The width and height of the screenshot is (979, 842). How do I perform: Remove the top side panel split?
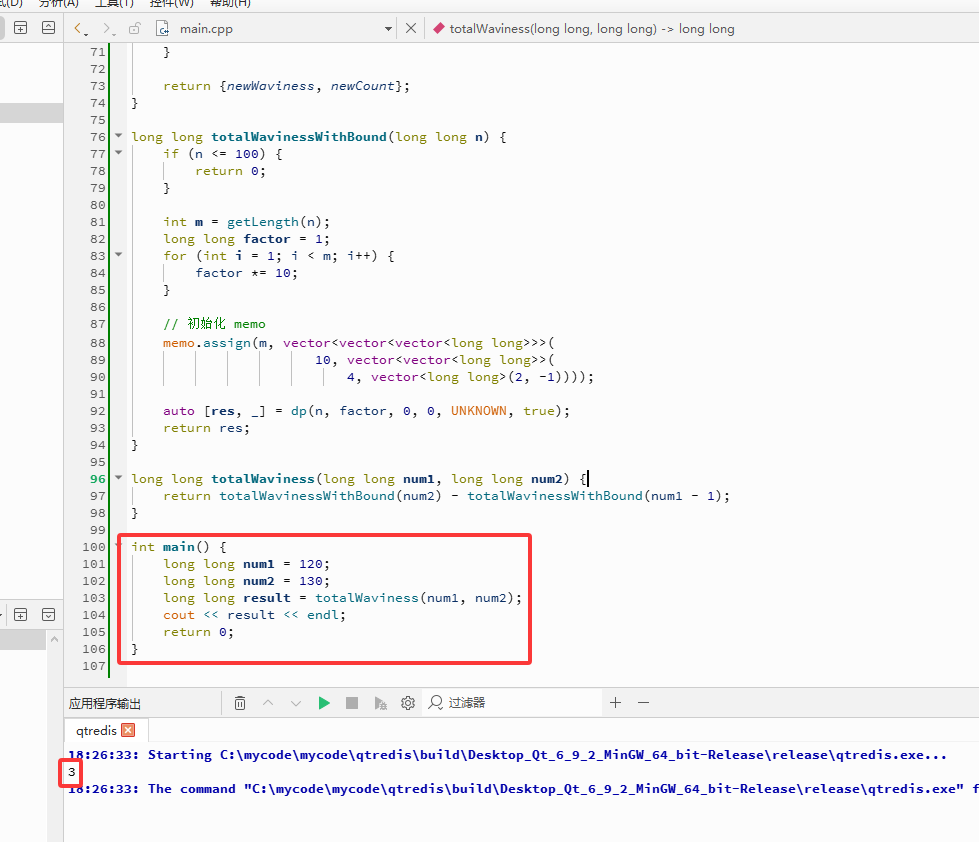48,27
